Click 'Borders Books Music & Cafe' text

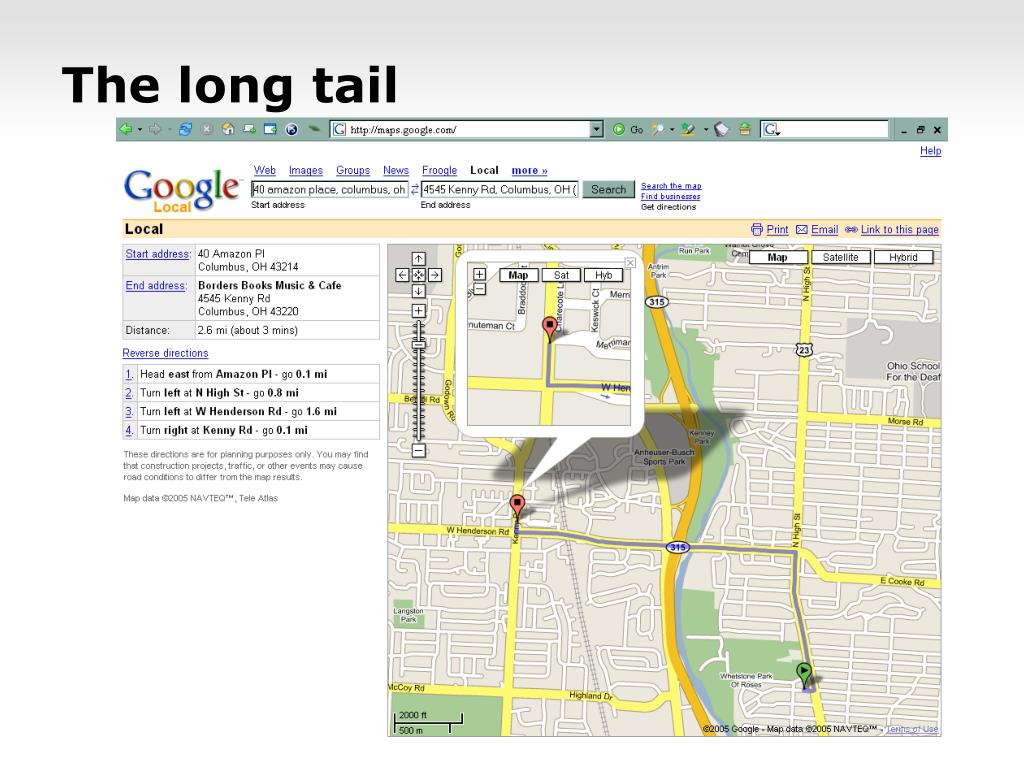click(270, 285)
